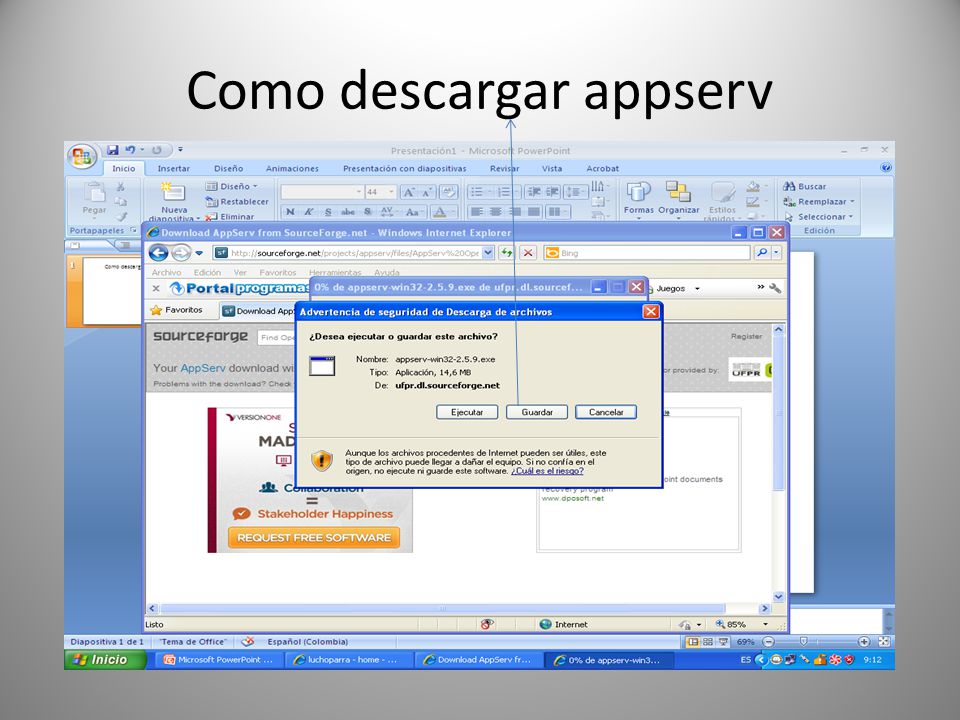Image resolution: width=960 pixels, height=720 pixels.
Task: Add a slide with Nueva diapositiva icon
Action: point(173,192)
